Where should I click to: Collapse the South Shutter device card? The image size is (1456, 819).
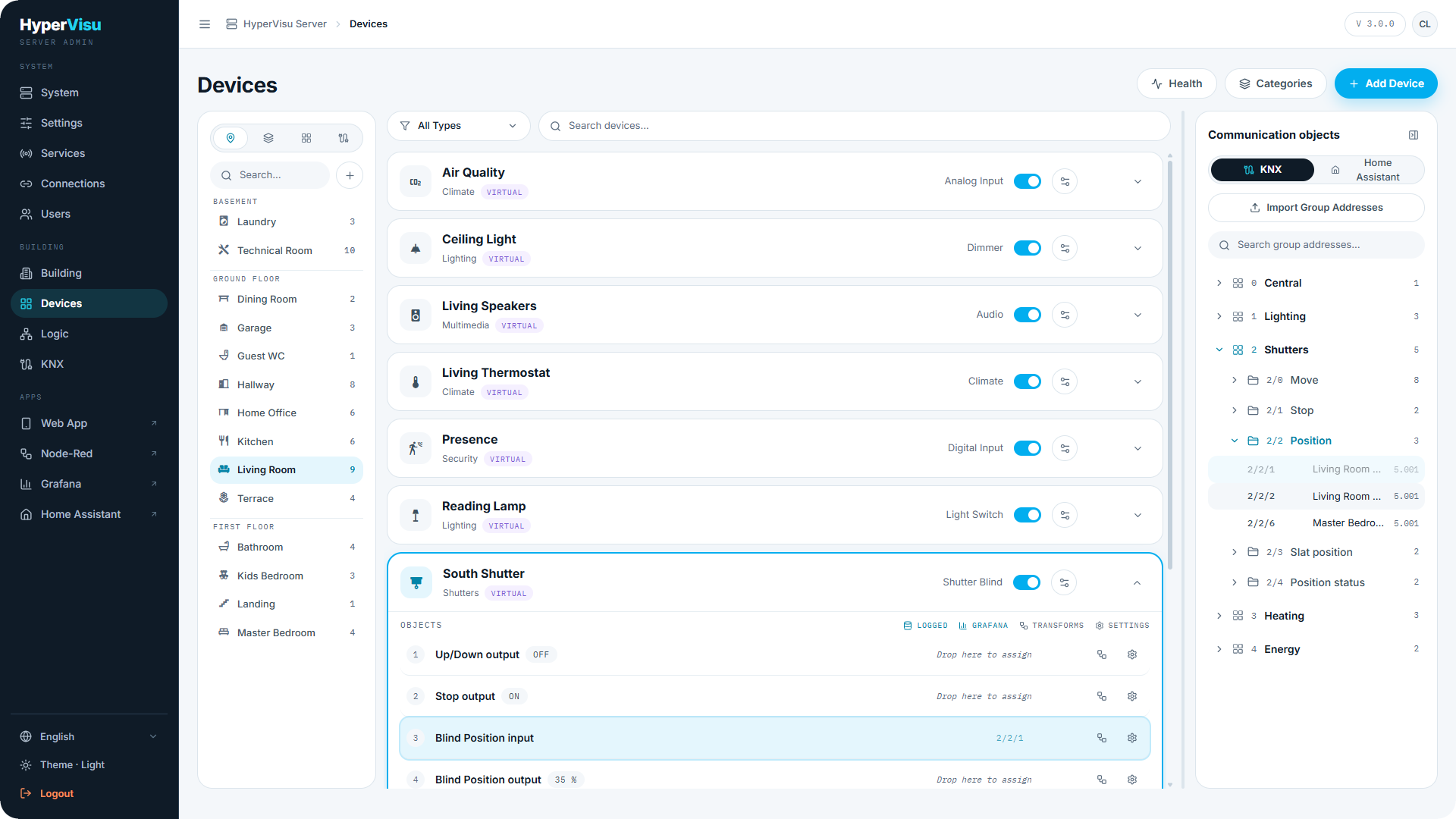click(1137, 582)
